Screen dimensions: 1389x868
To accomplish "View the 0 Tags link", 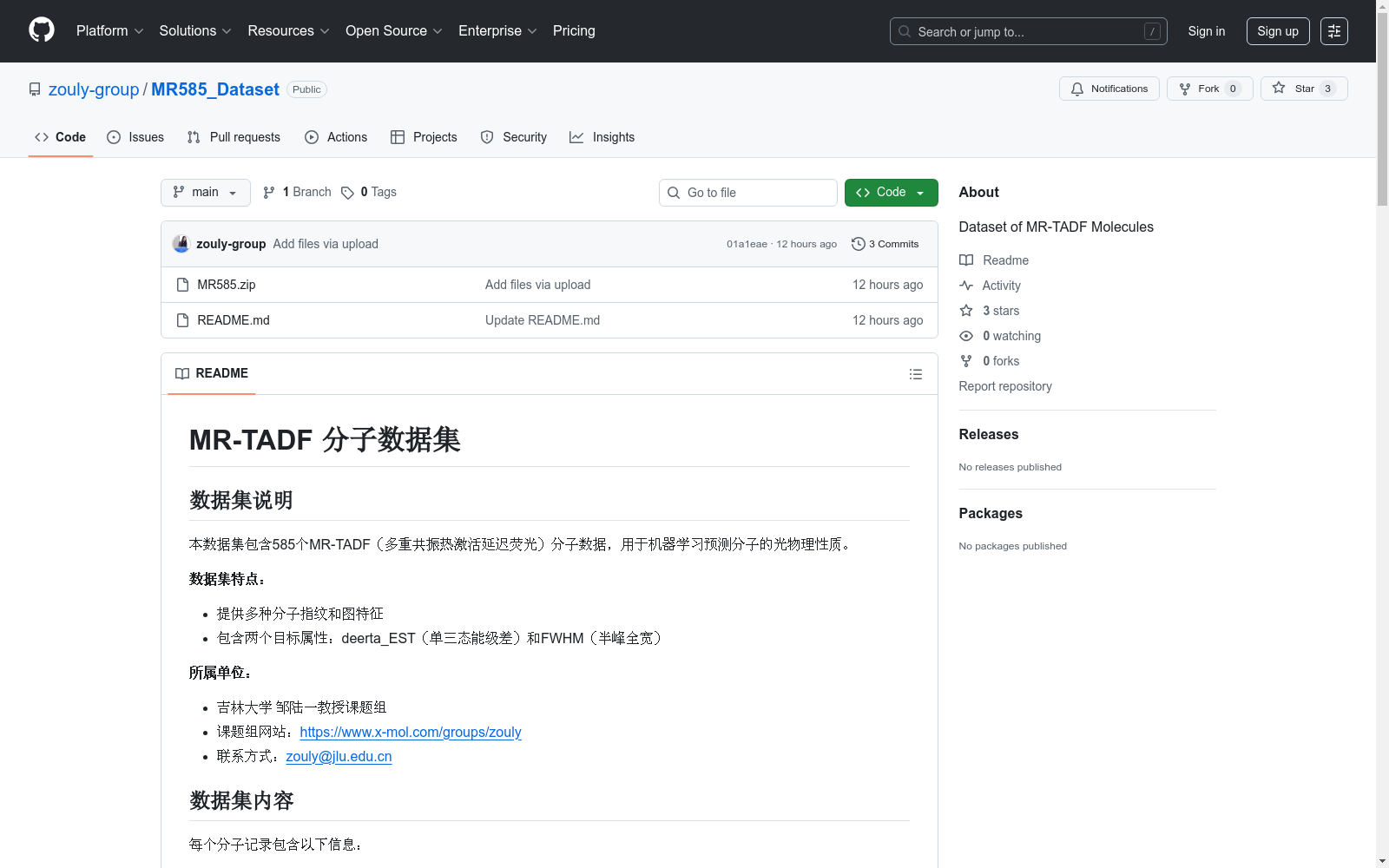I will (x=369, y=192).
